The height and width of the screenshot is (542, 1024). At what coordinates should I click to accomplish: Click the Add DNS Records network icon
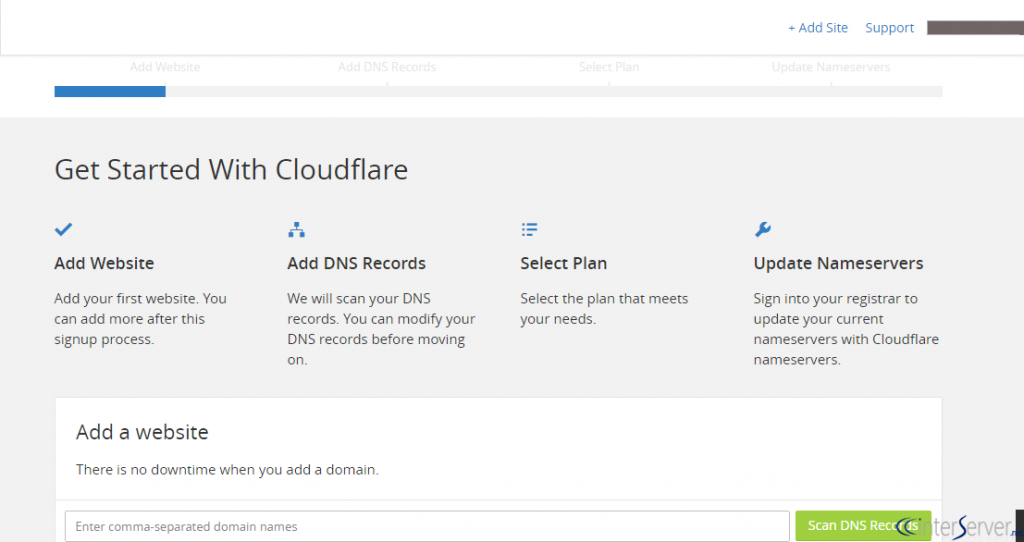tap(296, 229)
